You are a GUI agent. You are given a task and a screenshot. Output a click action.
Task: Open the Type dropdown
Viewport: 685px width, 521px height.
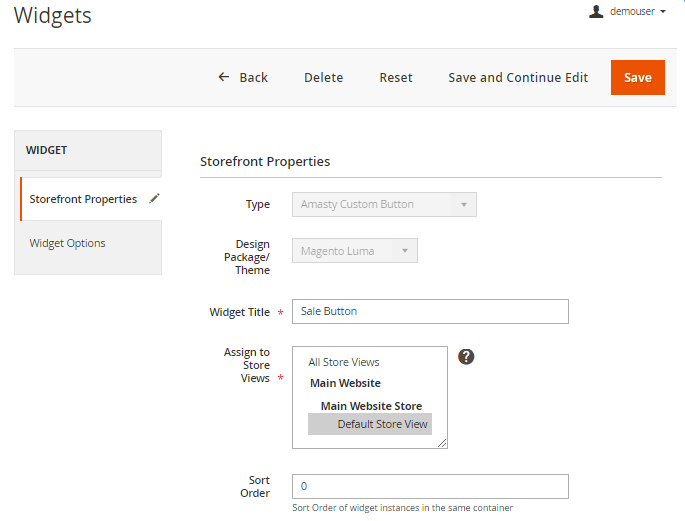pyautogui.click(x=384, y=204)
